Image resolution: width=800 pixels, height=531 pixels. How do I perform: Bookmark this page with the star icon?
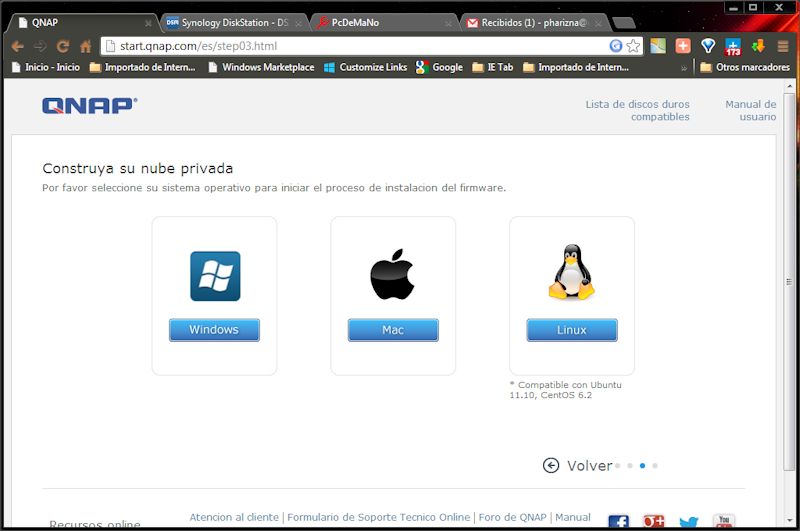[x=633, y=46]
